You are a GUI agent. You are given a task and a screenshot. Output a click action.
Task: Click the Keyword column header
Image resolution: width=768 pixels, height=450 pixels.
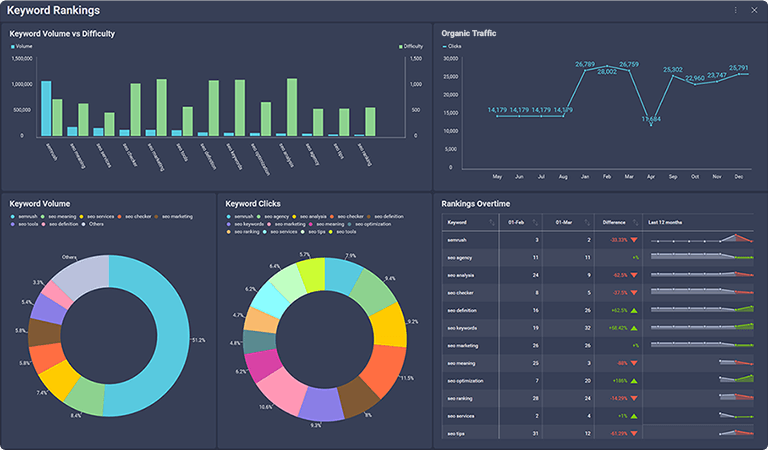pyautogui.click(x=456, y=222)
